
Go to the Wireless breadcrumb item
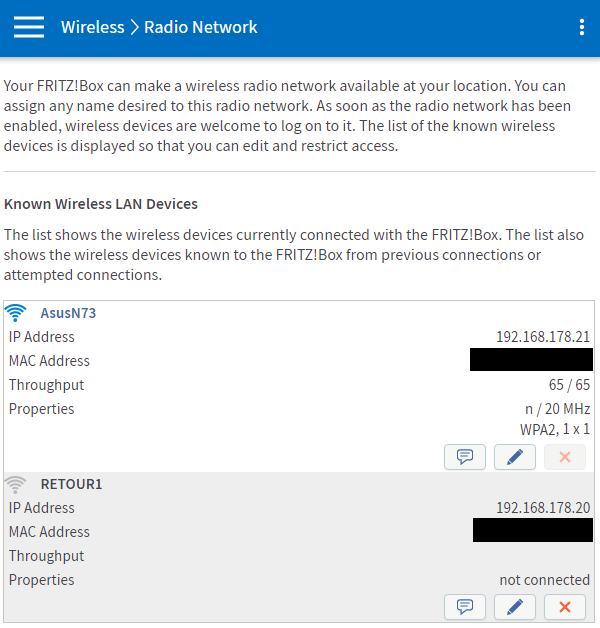coord(92,28)
